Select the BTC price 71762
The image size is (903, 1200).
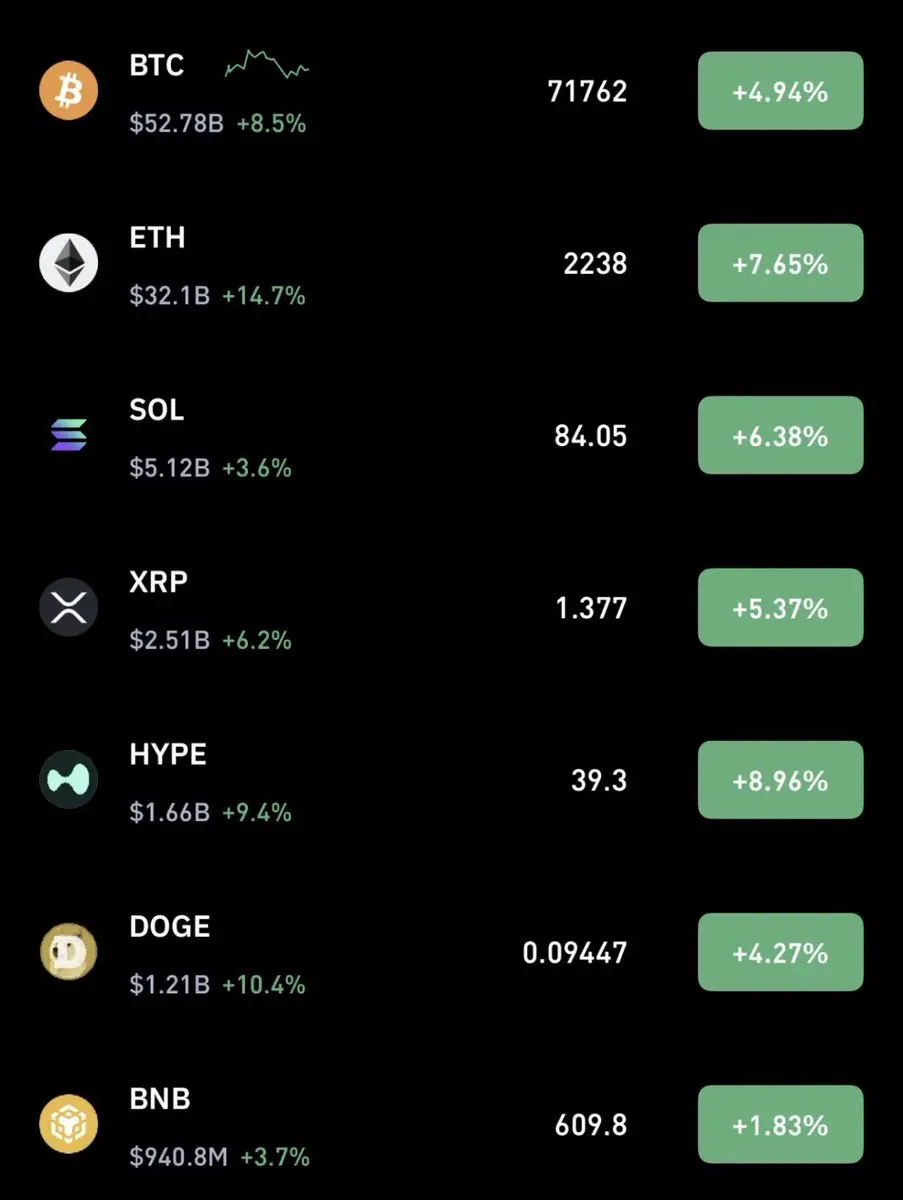coord(587,92)
